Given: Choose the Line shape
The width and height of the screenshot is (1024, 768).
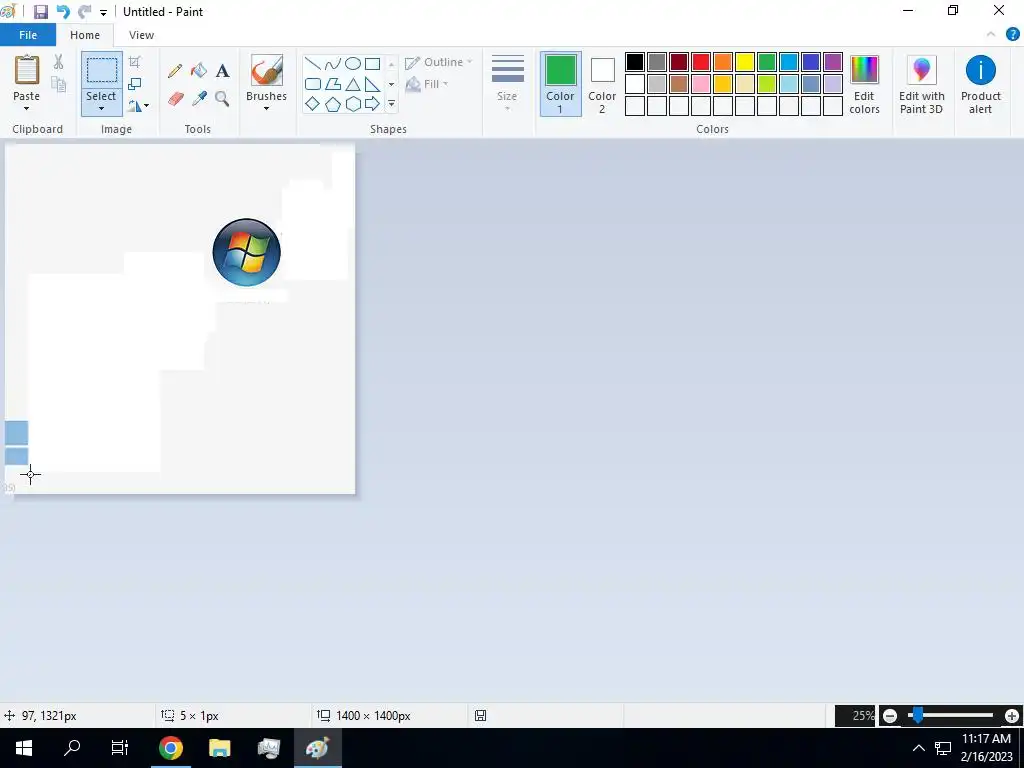Looking at the screenshot, I should pos(313,63).
